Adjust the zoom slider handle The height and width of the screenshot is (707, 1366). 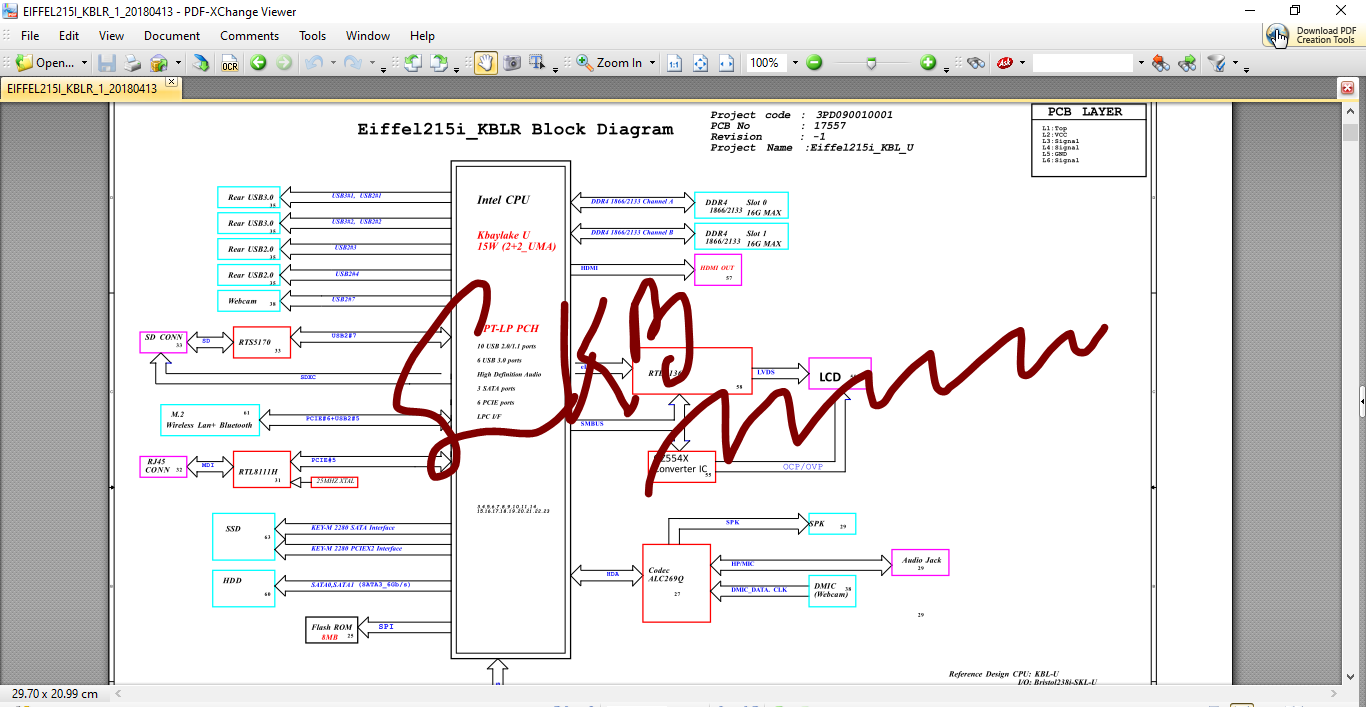coord(871,63)
